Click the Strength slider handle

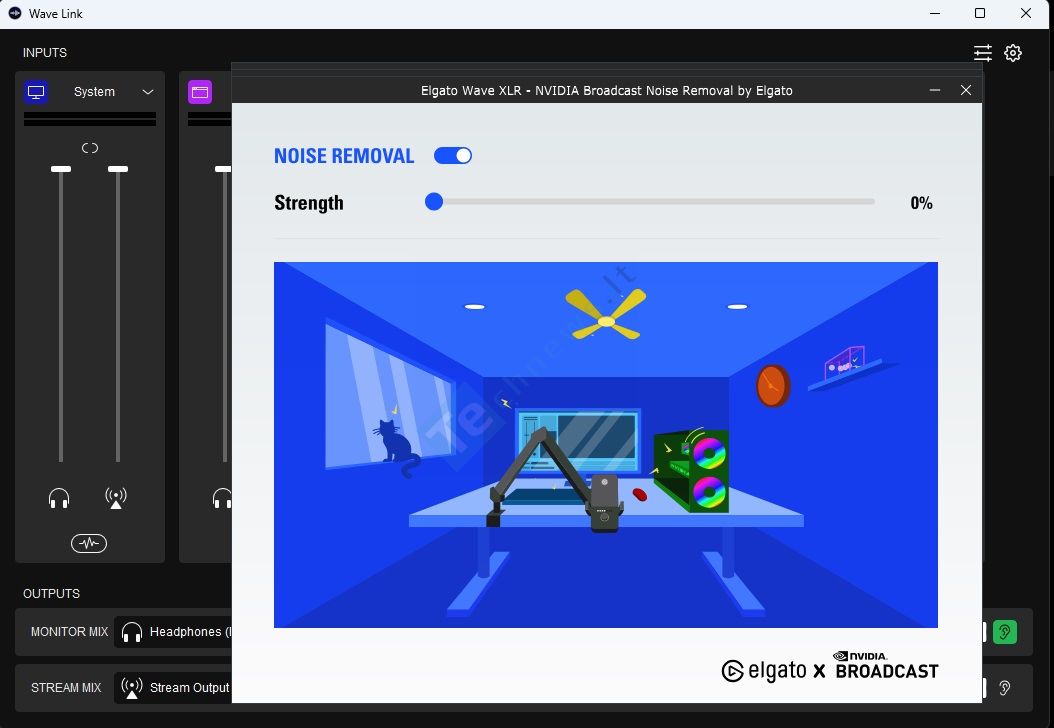point(434,202)
